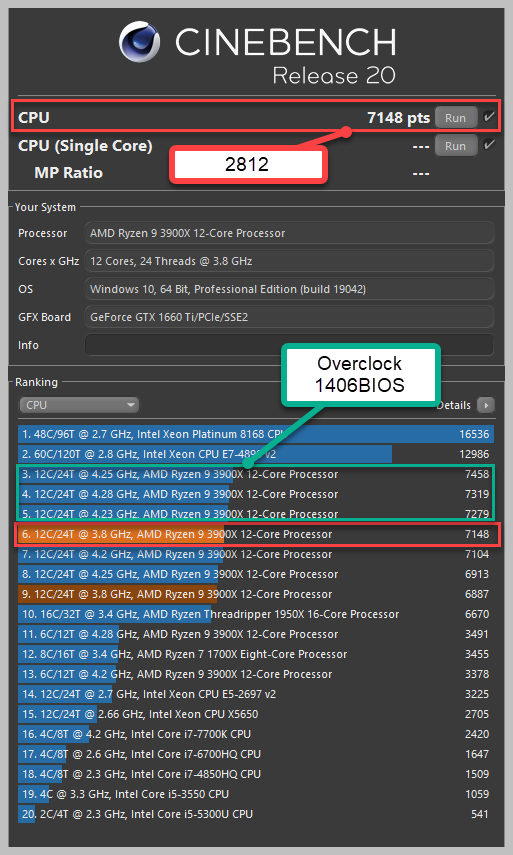Screen dimensions: 513x855
Task: Click the Details label in Ranking
Action: tap(454, 405)
